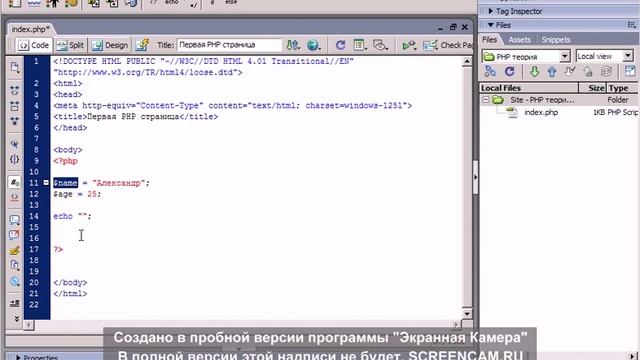This screenshot has height=360, width=640.
Task: Toggle Live Data view lightning icon
Action: (x=142, y=45)
